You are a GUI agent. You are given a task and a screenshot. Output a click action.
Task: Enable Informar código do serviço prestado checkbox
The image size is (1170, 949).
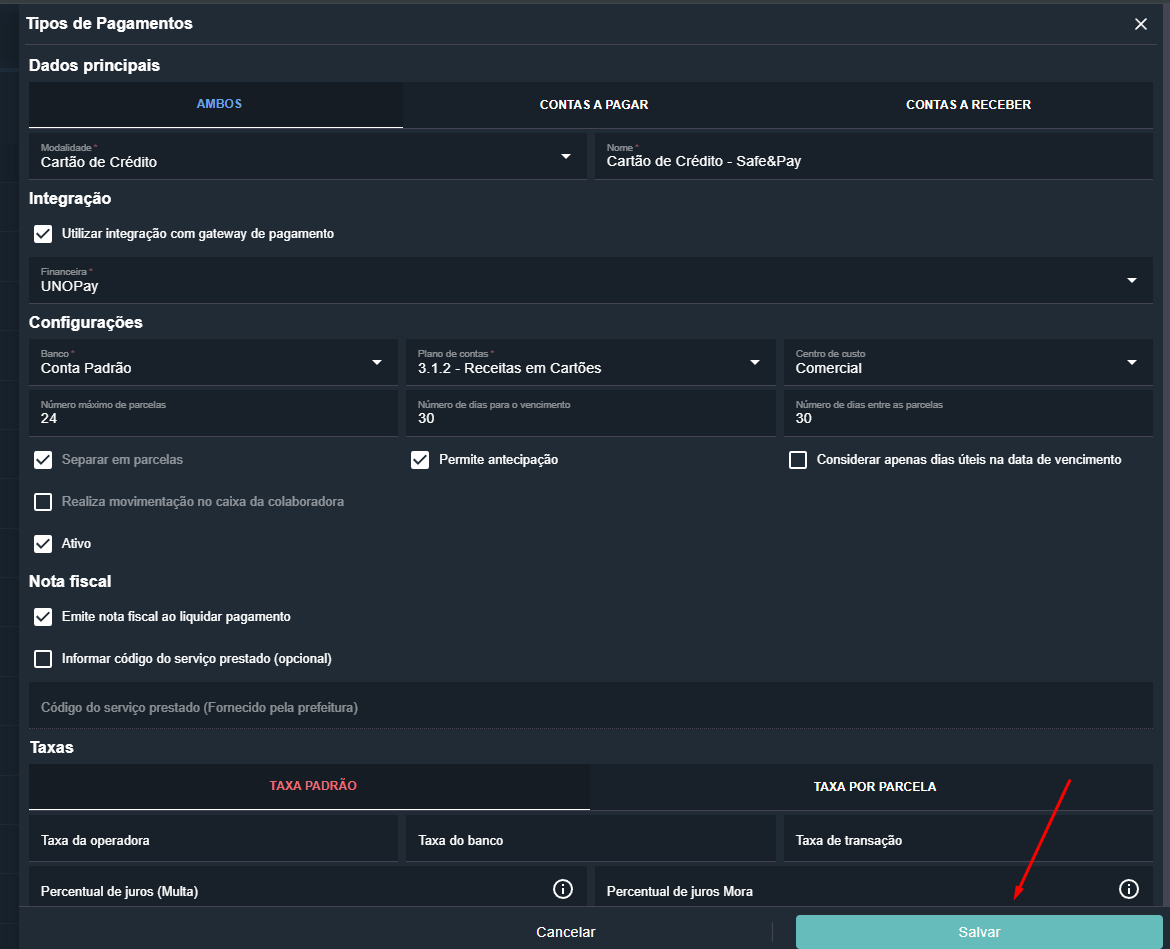click(x=43, y=658)
